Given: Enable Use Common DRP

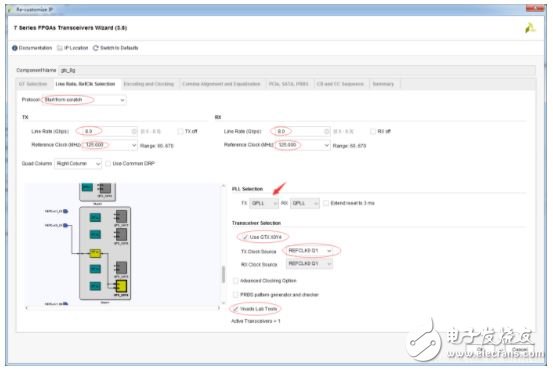Looking at the screenshot, I should click(x=108, y=164).
